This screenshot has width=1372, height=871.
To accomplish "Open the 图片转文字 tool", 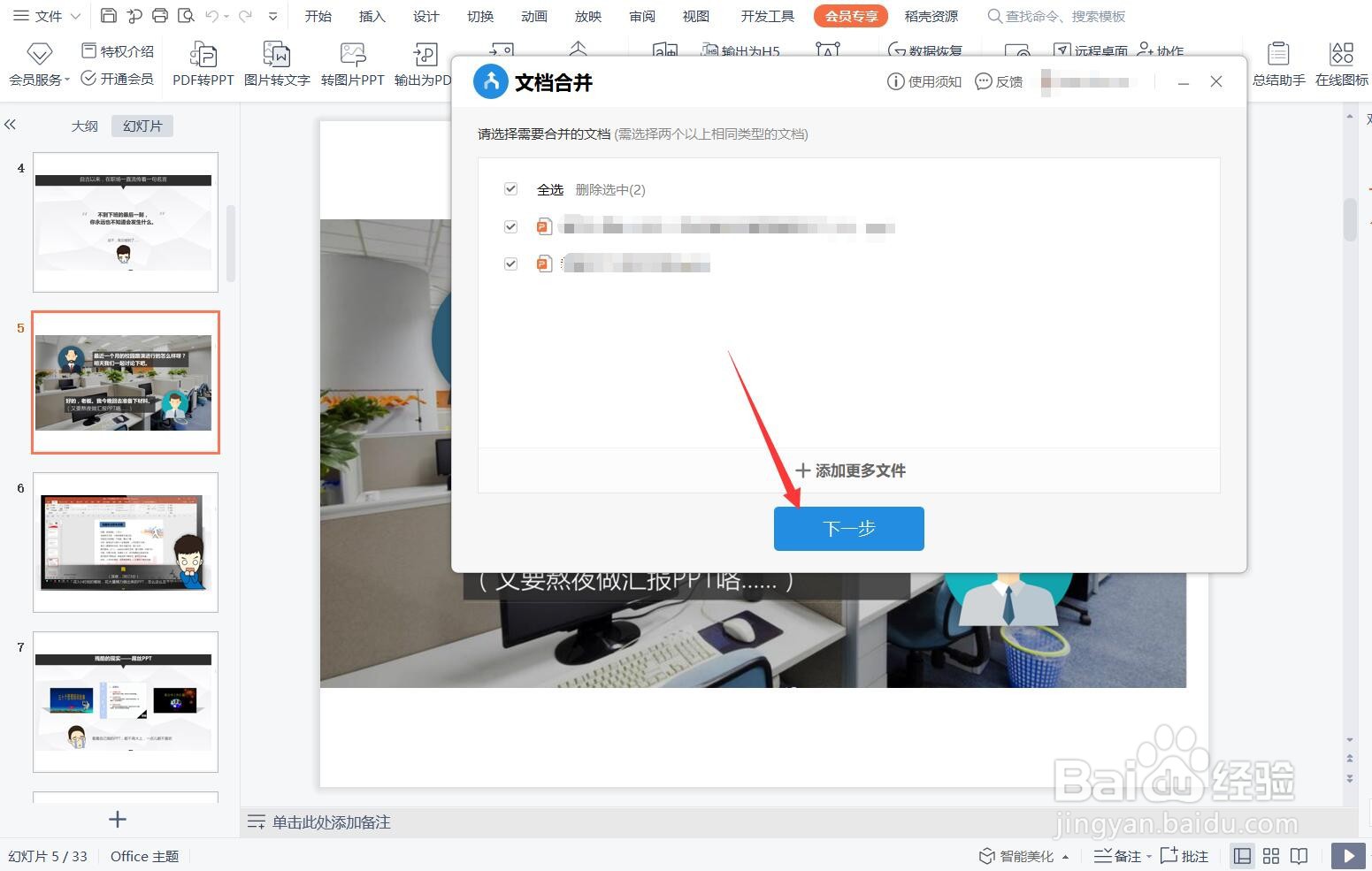I will [x=277, y=65].
